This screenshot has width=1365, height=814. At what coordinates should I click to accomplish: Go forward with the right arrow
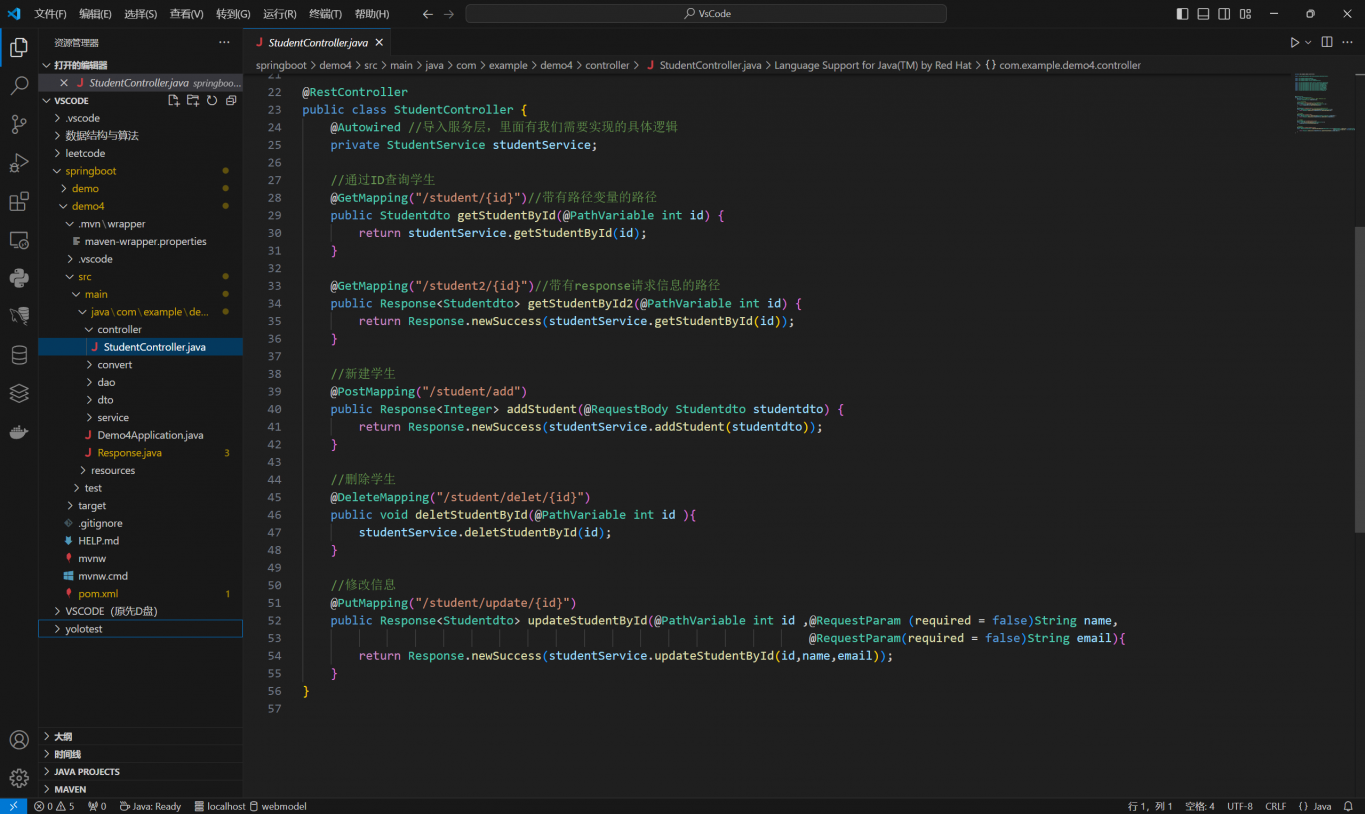tap(449, 14)
